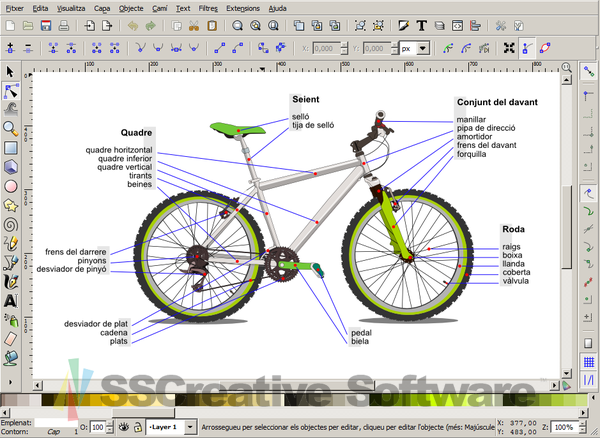Click the Emplenat fill color indicator
Screen dimensions: 600x438
[55, 423]
